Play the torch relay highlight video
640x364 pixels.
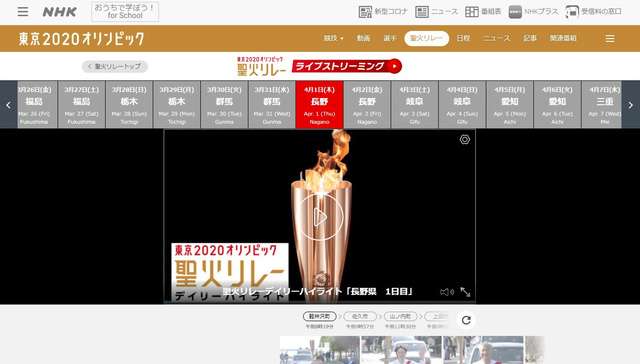point(320,216)
